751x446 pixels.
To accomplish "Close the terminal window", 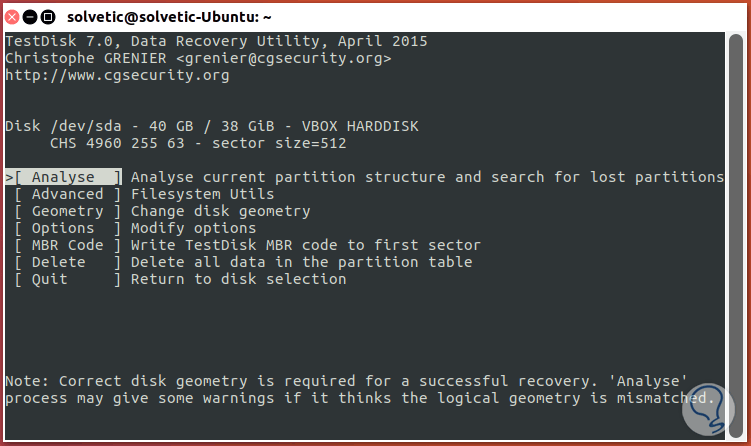I will [14, 16].
